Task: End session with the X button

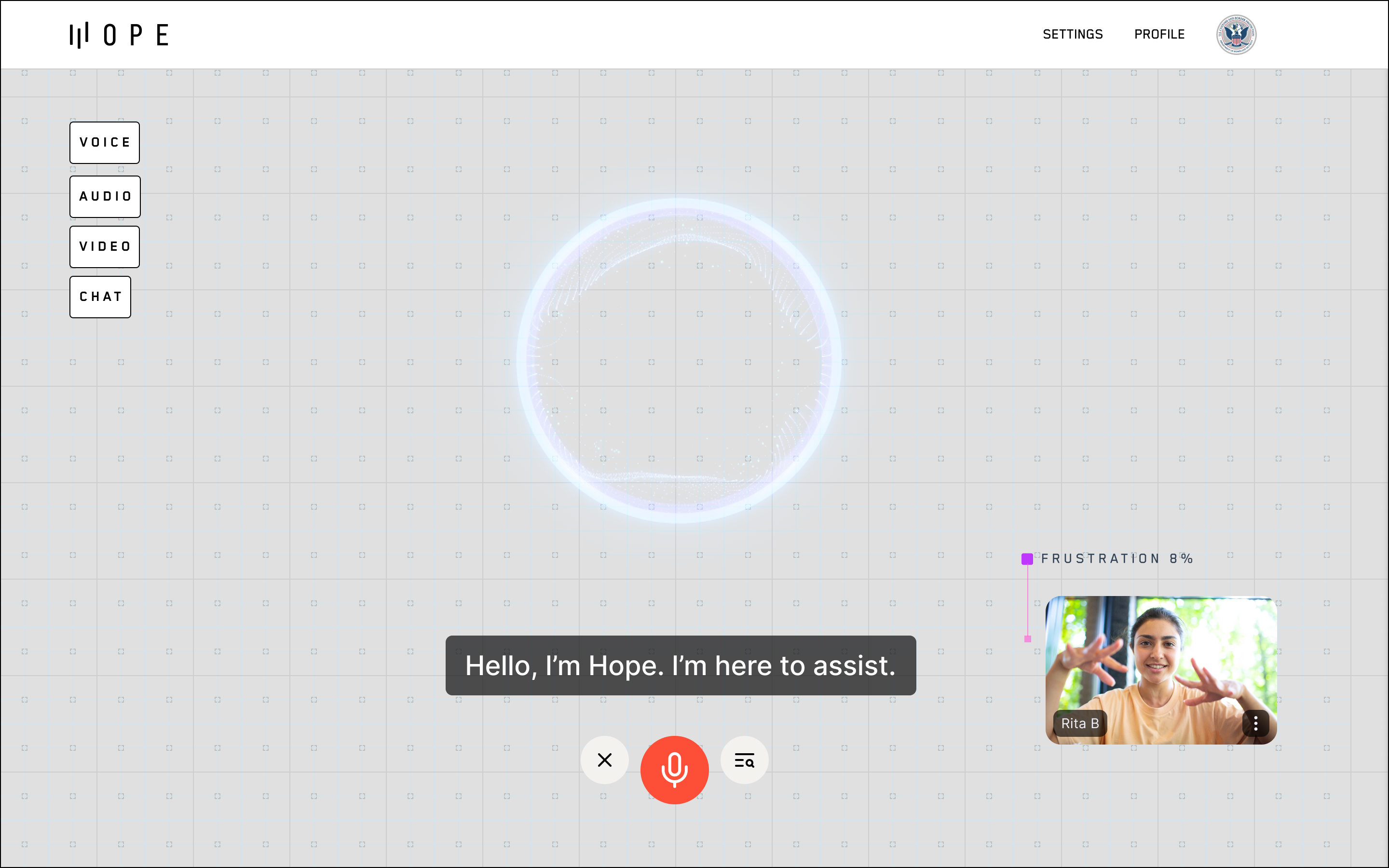Action: point(604,760)
